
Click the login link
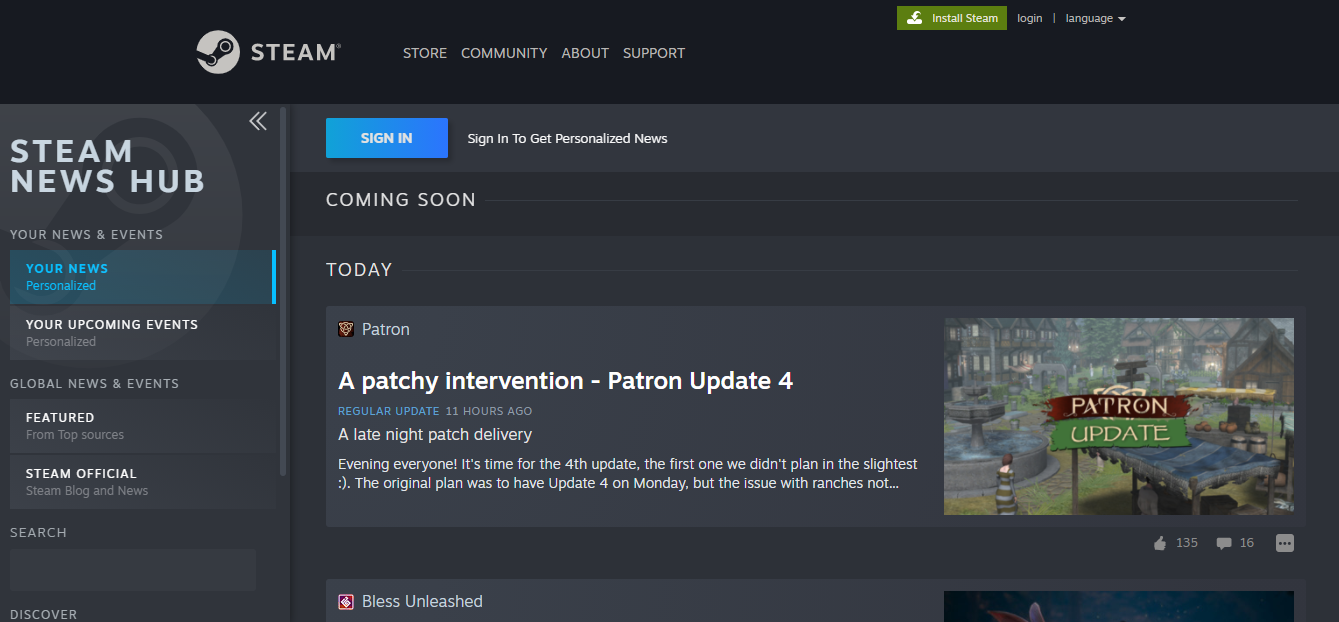coord(1029,18)
